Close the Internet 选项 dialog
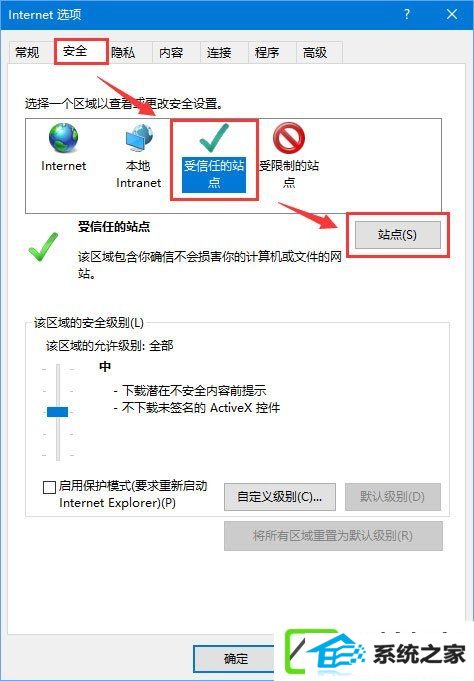Screen dimensions: 474x681 (452, 14)
